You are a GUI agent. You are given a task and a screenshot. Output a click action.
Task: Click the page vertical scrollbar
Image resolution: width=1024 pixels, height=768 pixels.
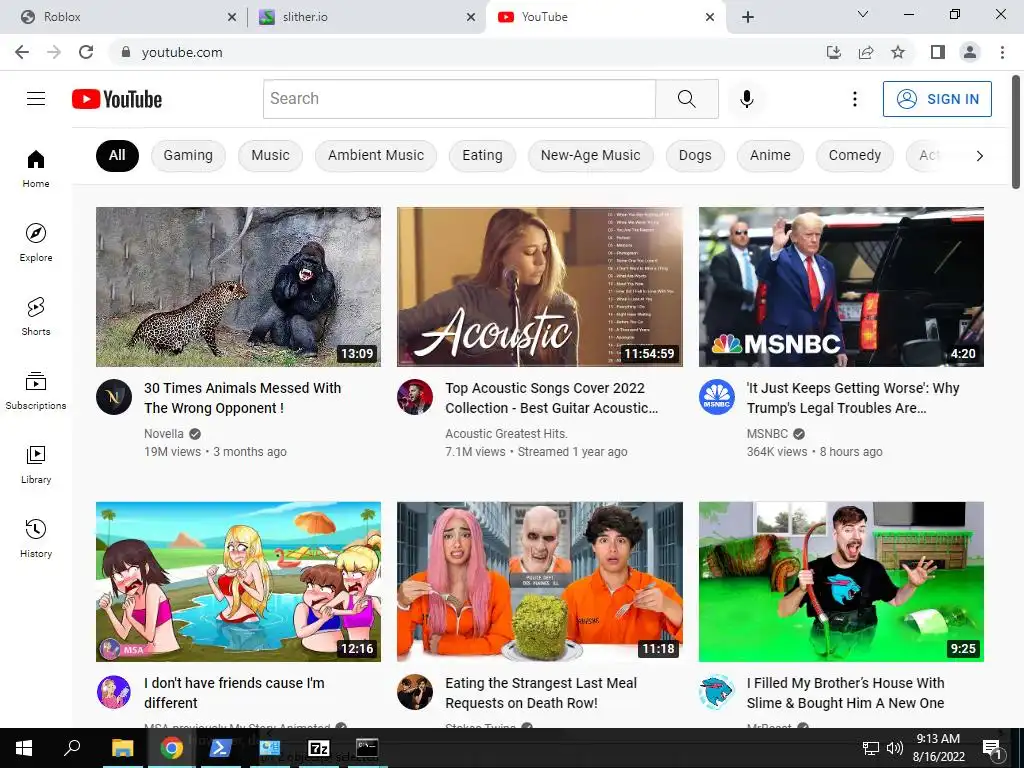tap(1016, 133)
